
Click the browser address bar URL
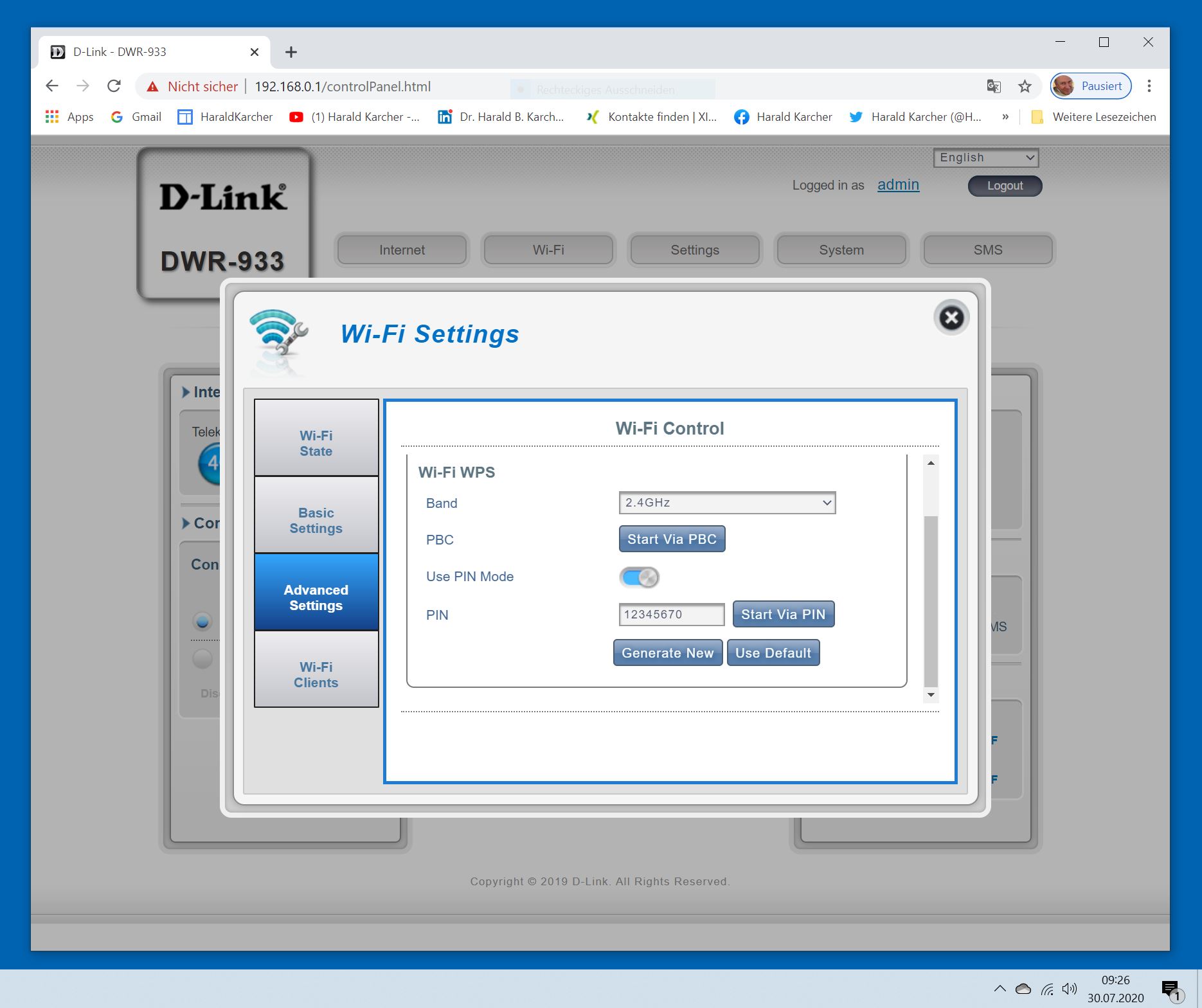tap(343, 87)
